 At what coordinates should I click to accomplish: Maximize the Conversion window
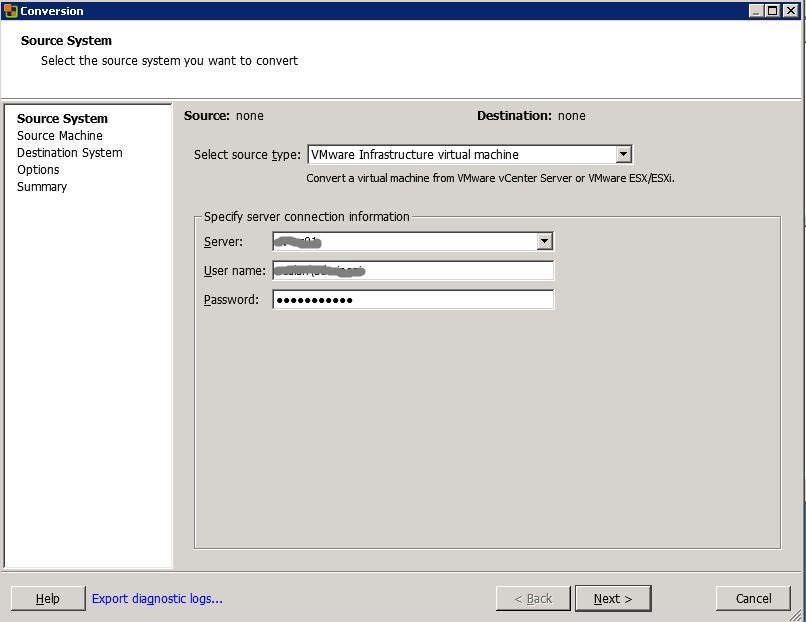click(x=773, y=11)
